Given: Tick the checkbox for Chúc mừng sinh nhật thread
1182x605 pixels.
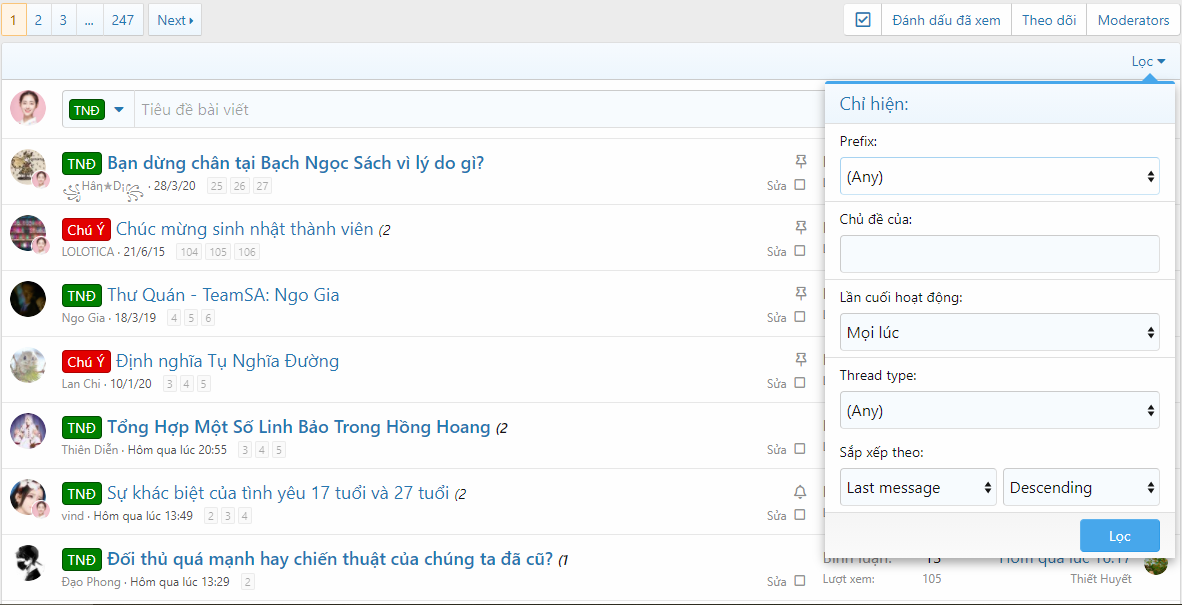Looking at the screenshot, I should [x=800, y=251].
